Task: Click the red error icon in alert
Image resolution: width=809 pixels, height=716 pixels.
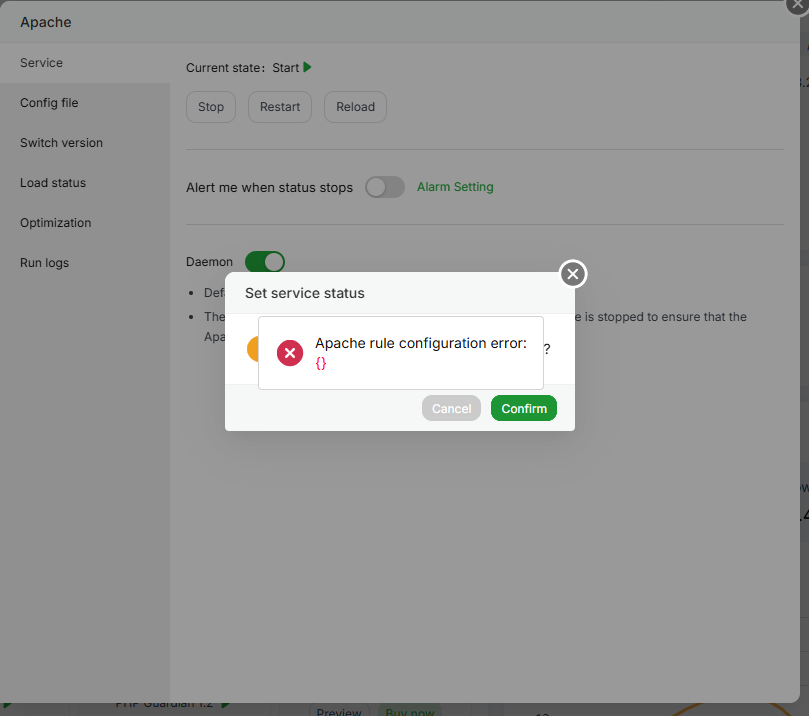Action: [290, 353]
